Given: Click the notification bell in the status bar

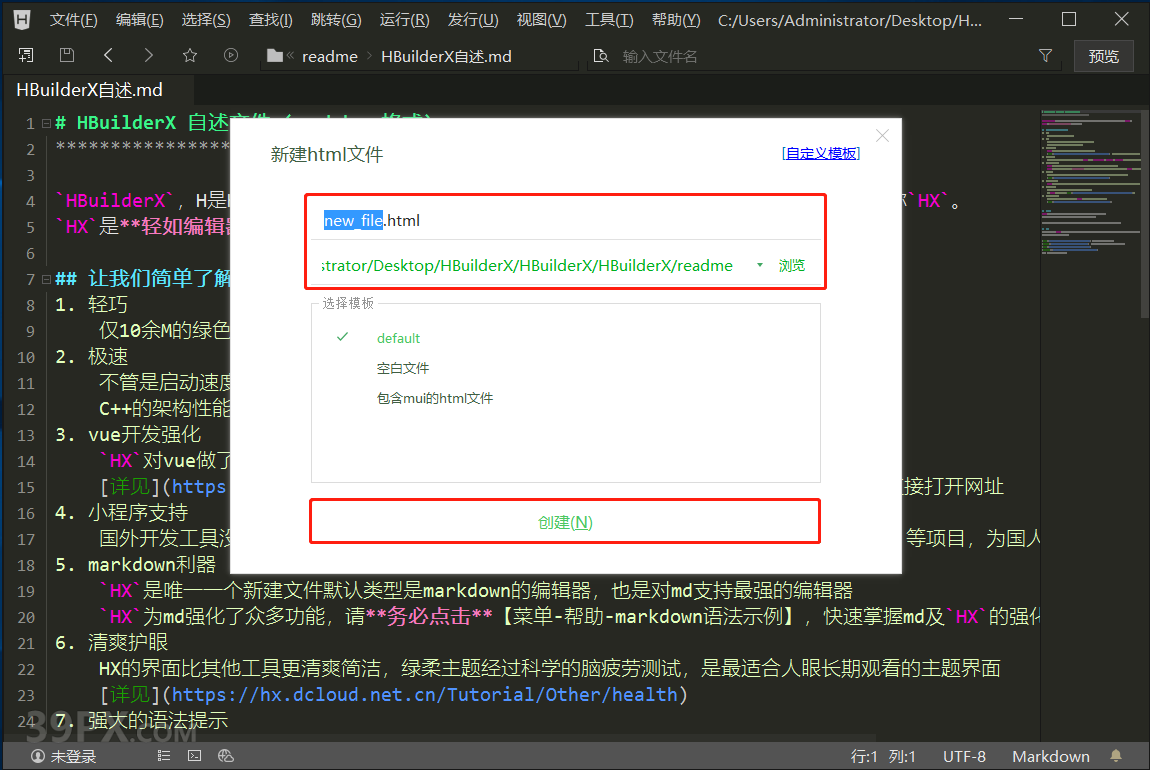Looking at the screenshot, I should coord(1114,756).
